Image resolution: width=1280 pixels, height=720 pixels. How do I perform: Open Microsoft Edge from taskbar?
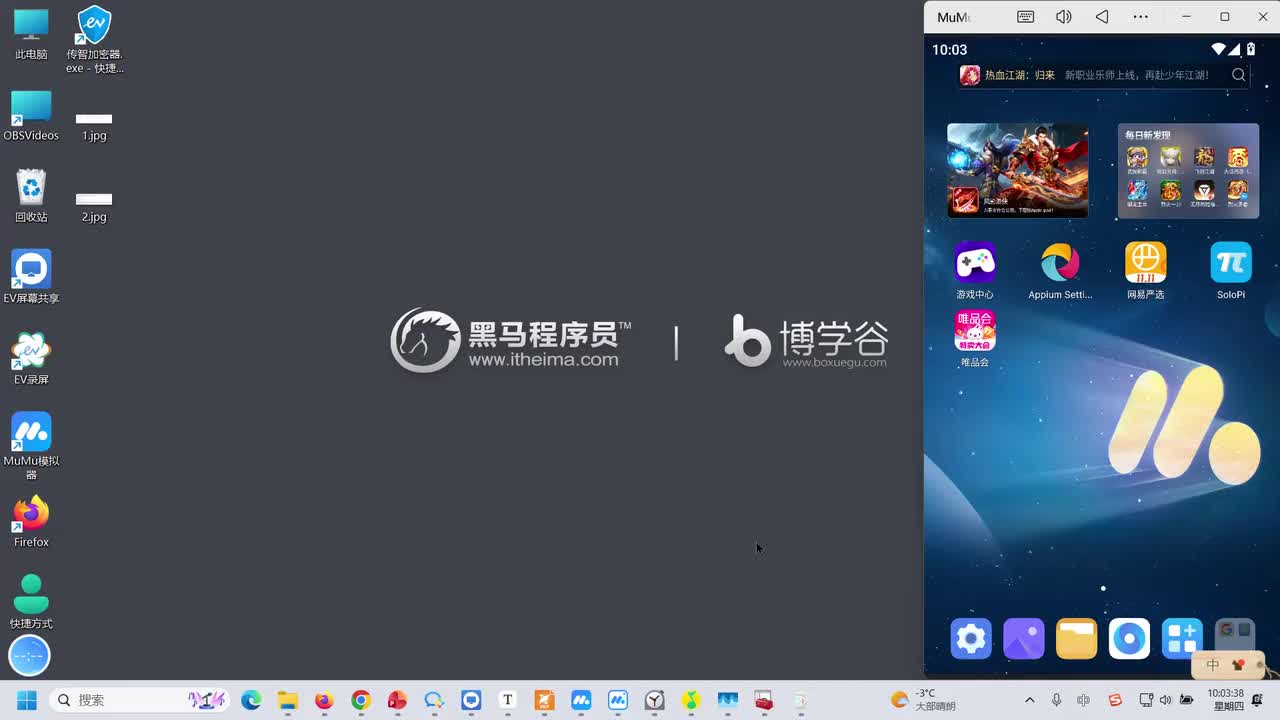251,700
